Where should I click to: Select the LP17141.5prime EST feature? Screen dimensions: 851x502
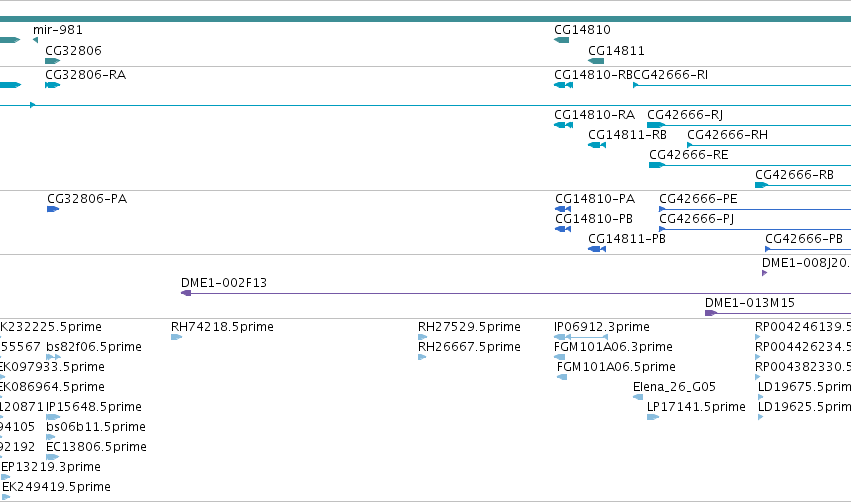653,417
